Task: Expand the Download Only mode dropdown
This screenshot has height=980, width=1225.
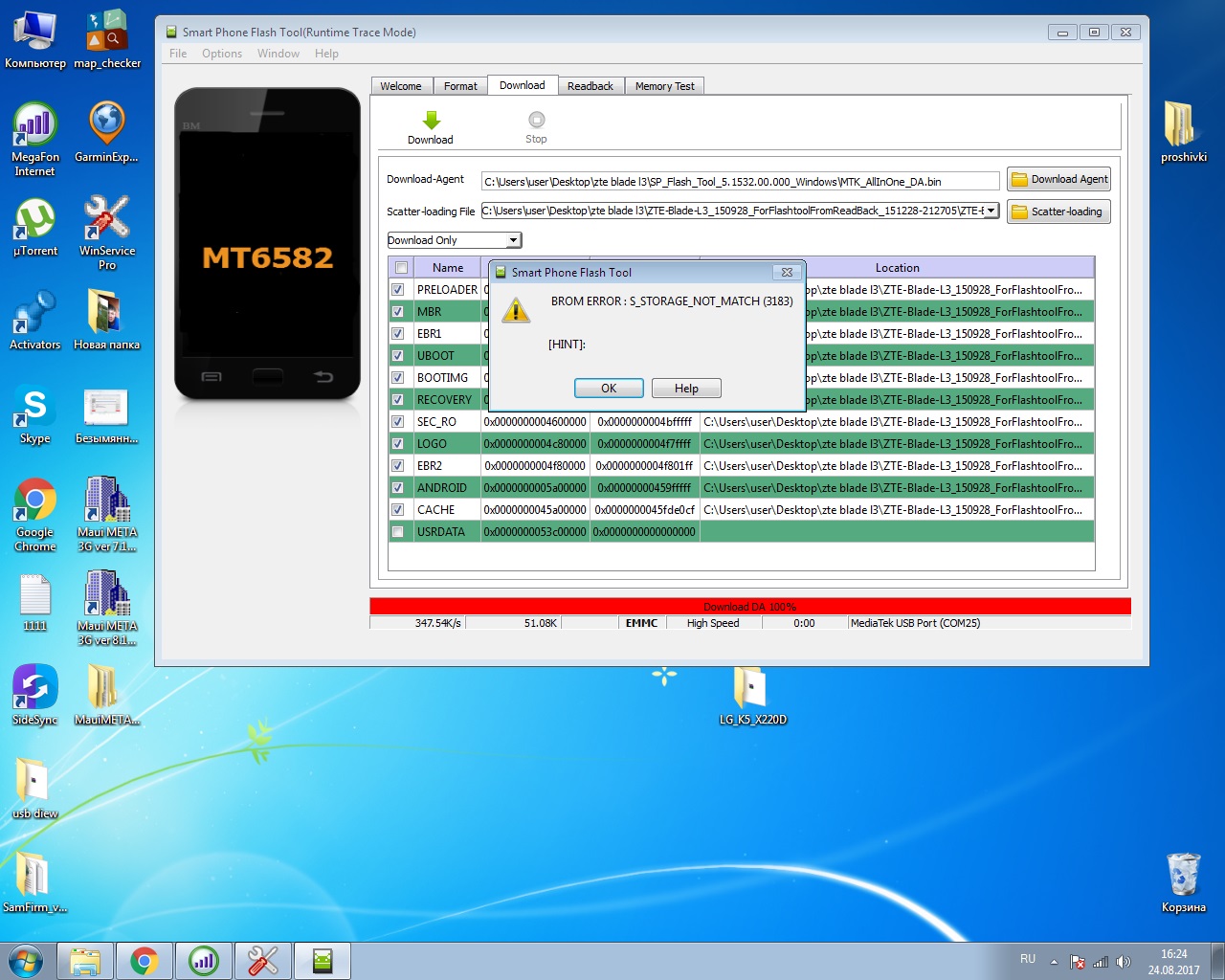Action: [x=513, y=240]
